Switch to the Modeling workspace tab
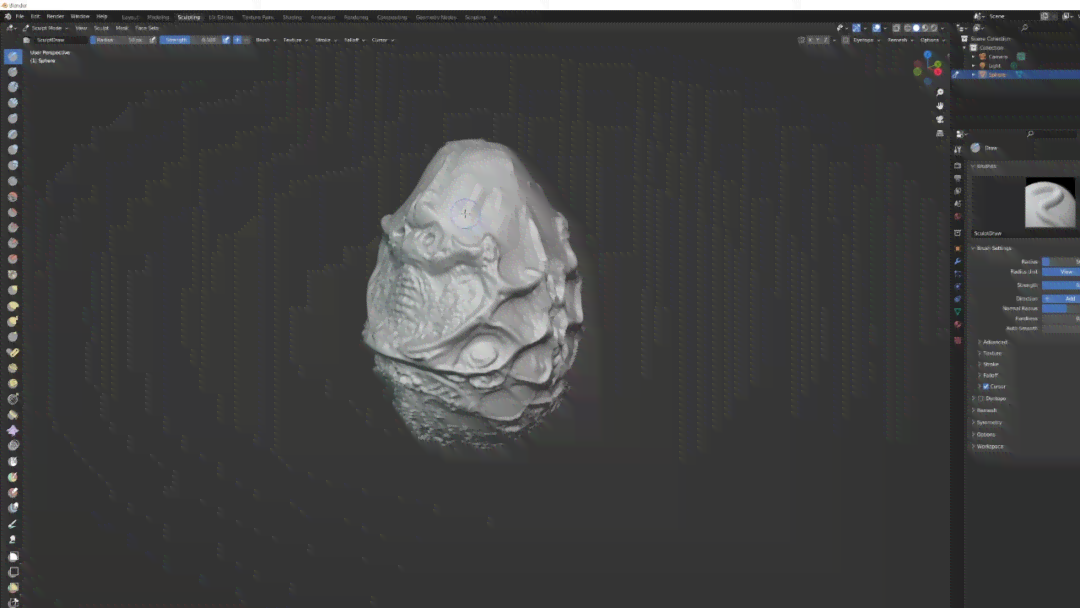This screenshot has width=1080, height=608. click(158, 17)
